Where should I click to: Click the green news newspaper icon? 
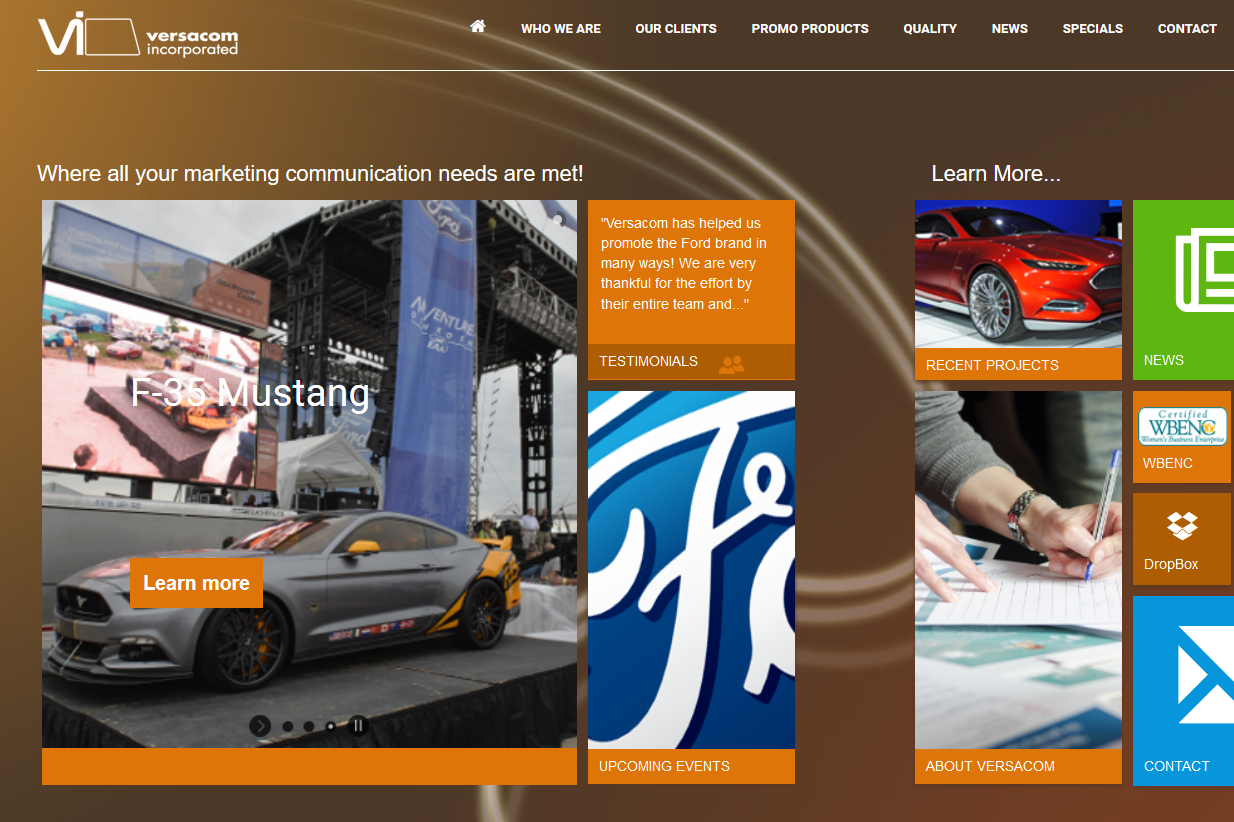[x=1205, y=270]
